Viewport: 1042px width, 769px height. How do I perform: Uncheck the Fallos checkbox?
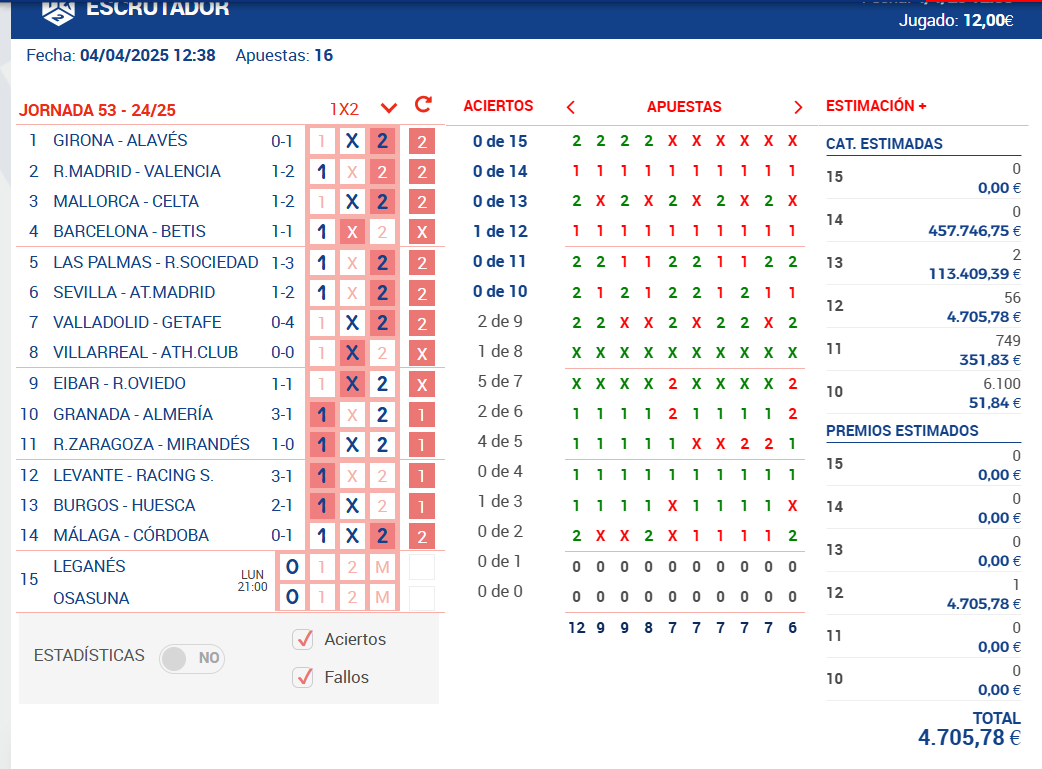303,677
